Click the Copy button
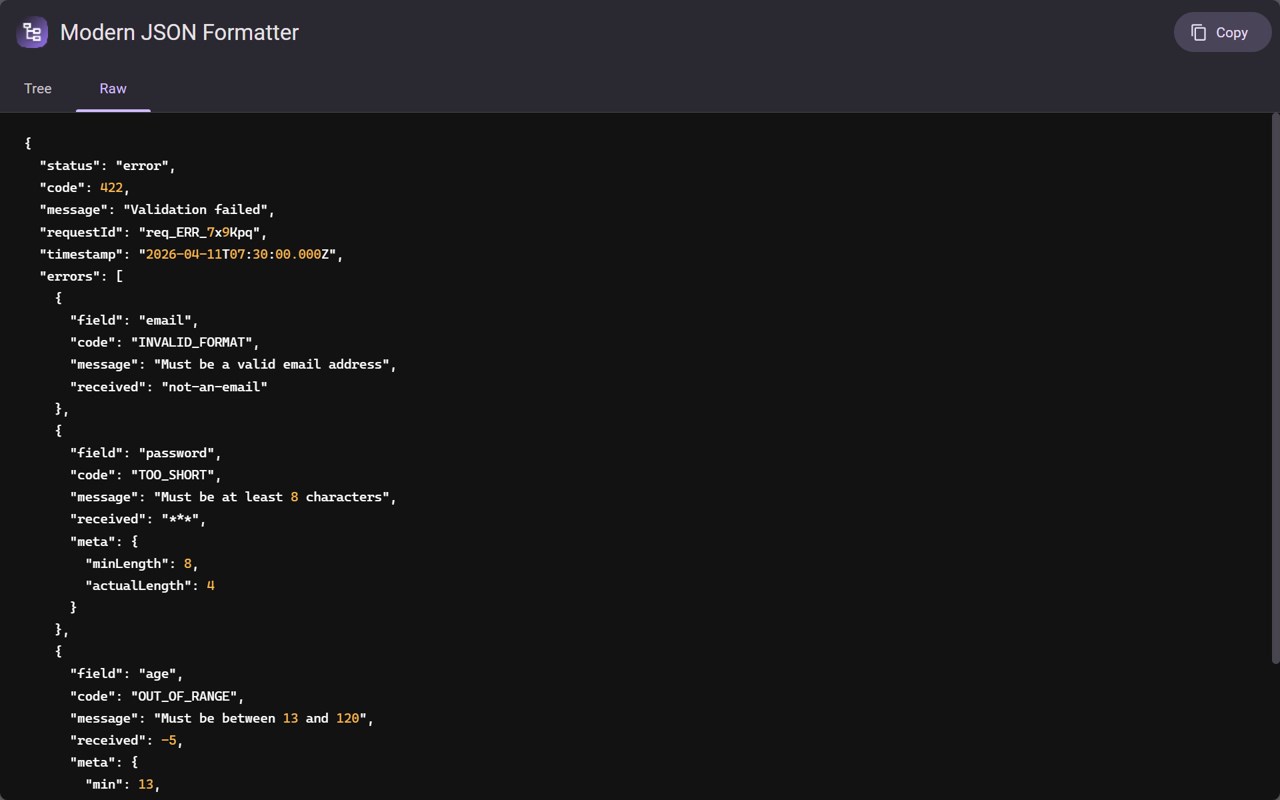1280x800 pixels. pos(1222,32)
